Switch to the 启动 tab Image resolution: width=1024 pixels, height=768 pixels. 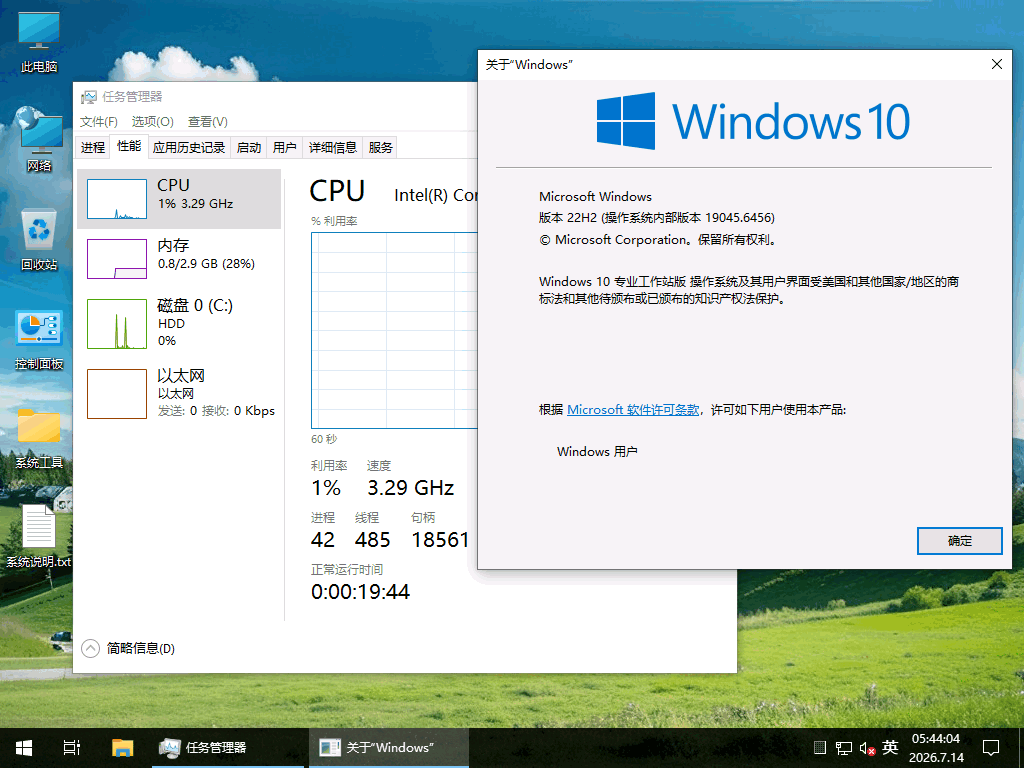(x=249, y=148)
